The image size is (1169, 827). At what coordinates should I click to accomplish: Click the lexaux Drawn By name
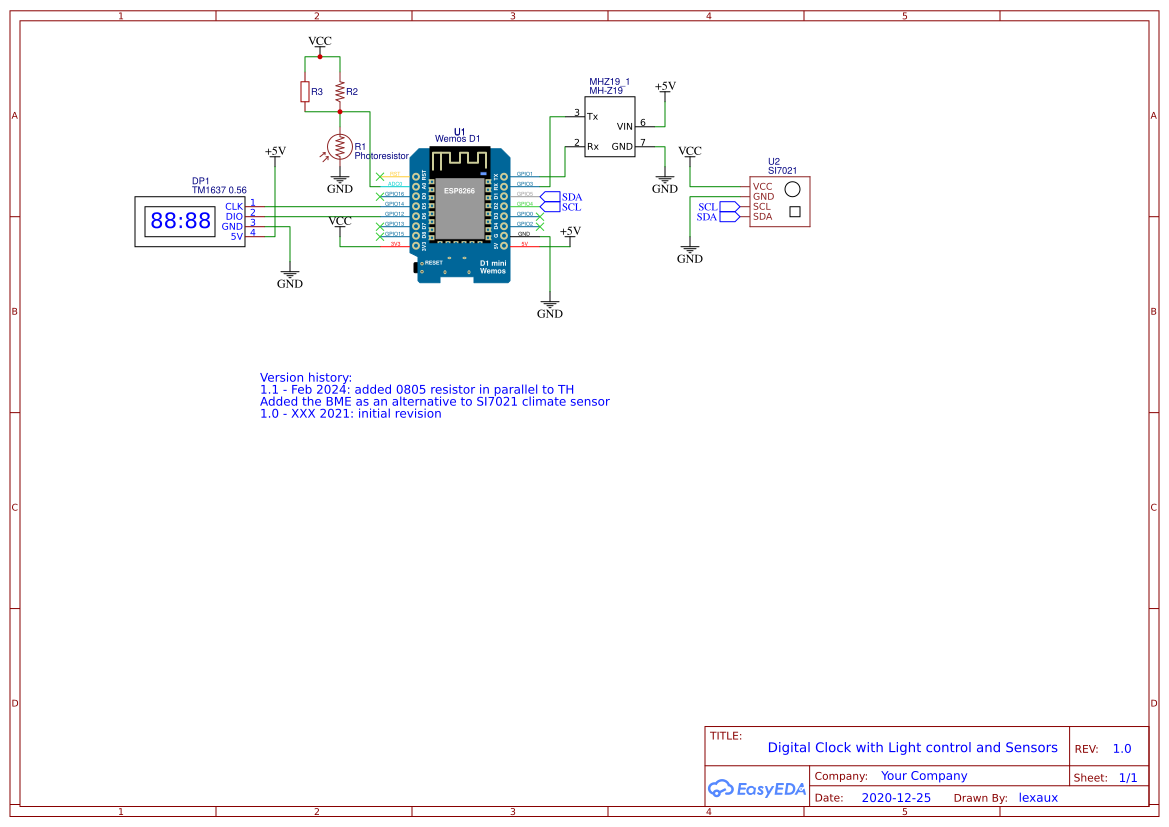pos(1038,797)
